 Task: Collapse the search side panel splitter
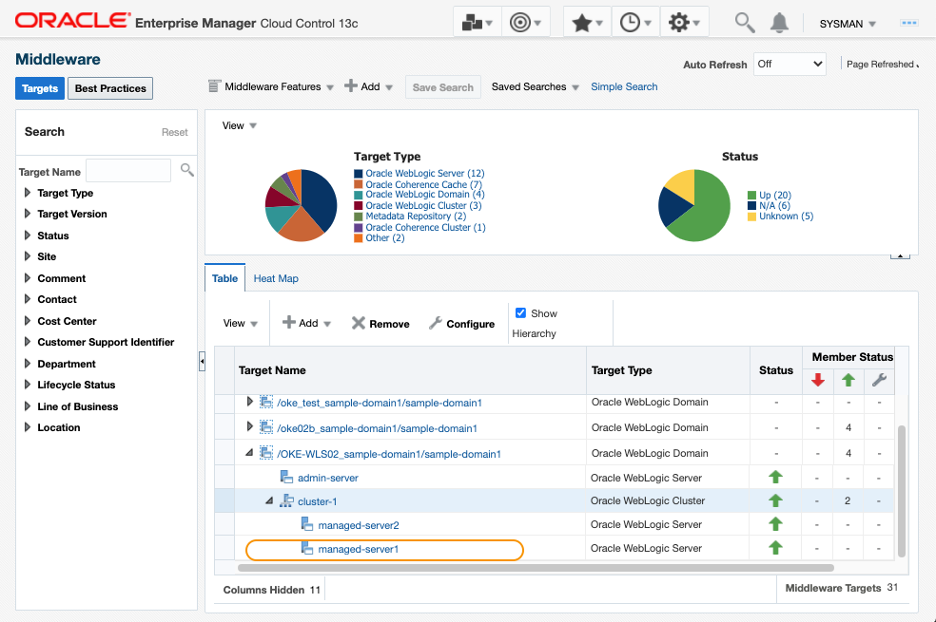point(202,361)
